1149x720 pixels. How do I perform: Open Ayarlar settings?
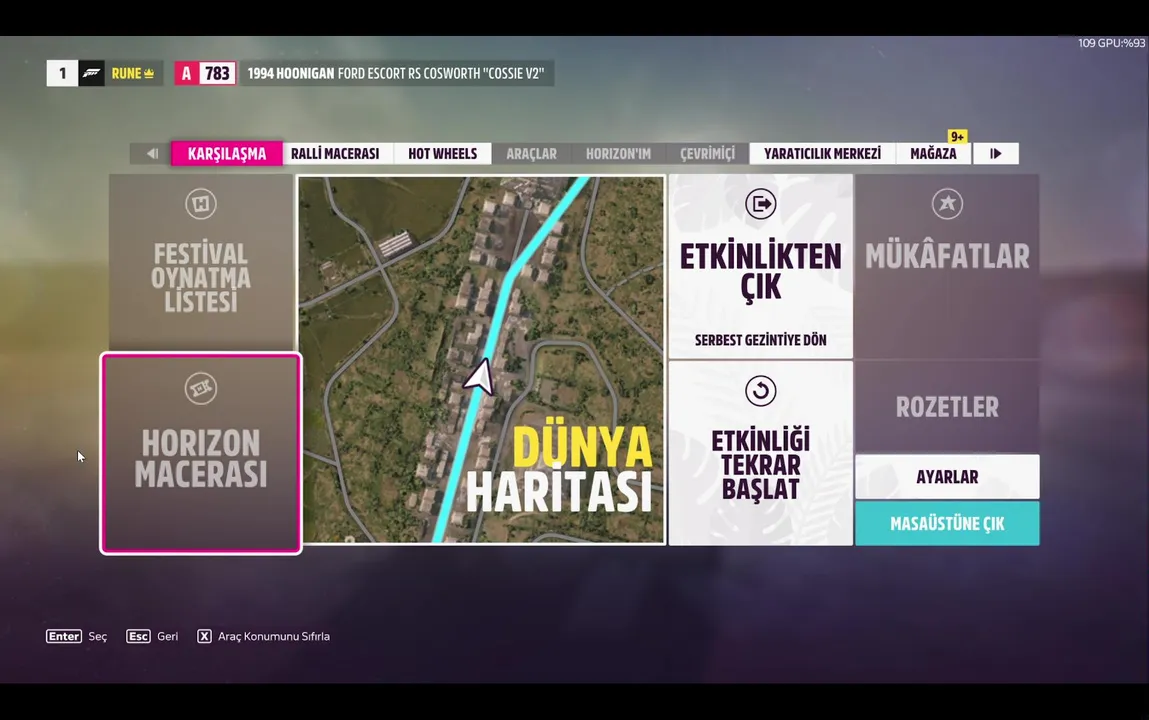947,477
